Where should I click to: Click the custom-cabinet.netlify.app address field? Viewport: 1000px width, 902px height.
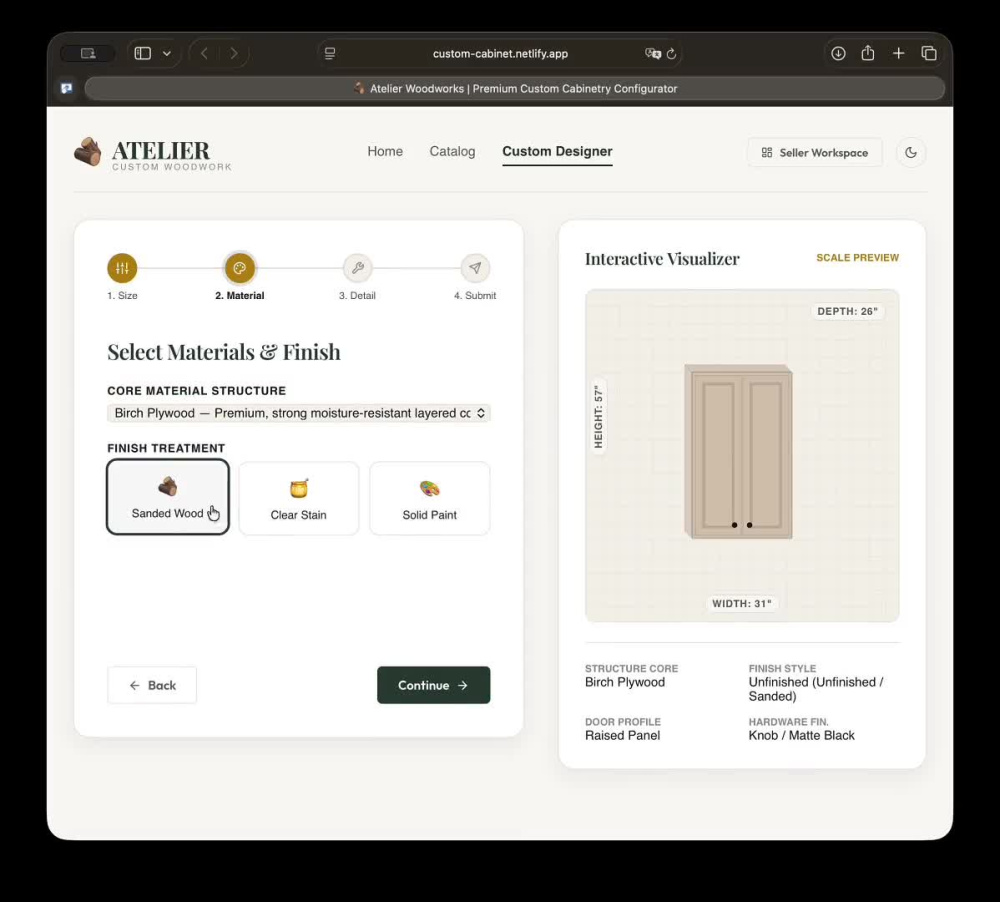(x=500, y=54)
